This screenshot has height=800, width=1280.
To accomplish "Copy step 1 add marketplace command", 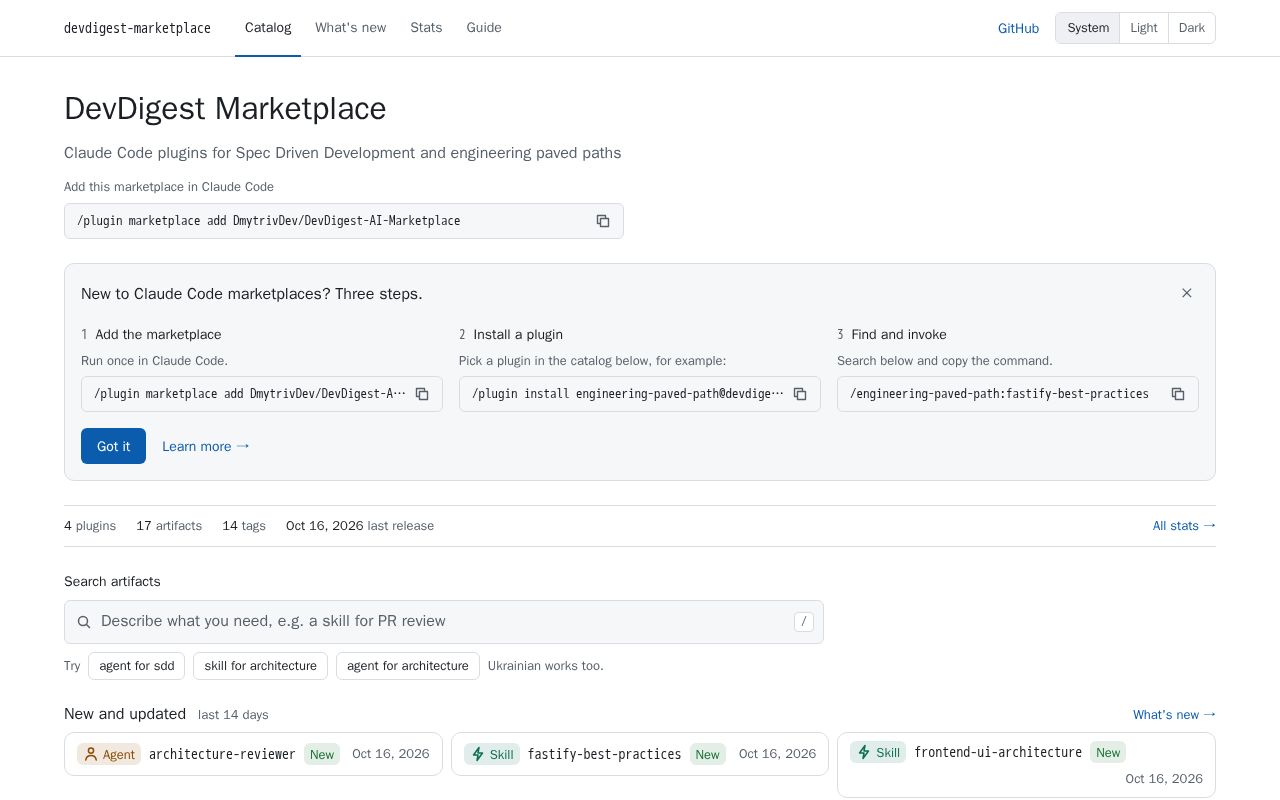I will pos(422,394).
